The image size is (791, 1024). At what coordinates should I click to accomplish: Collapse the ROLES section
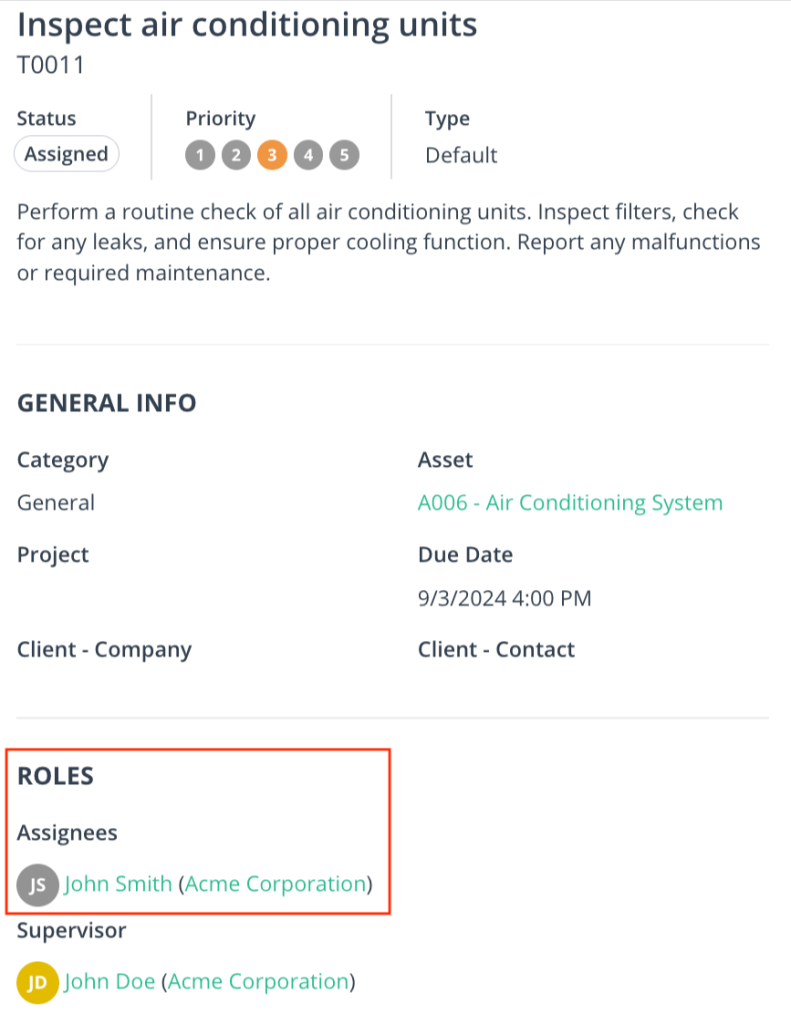click(55, 776)
